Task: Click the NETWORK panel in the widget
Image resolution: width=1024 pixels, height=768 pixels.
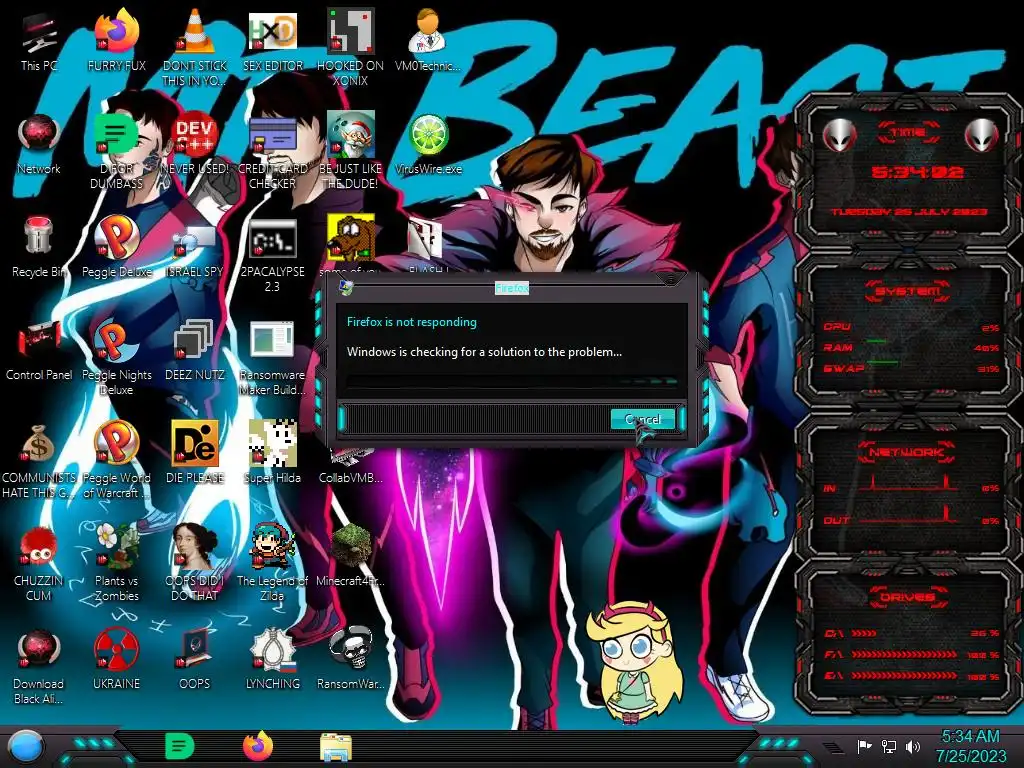Action: (908, 486)
